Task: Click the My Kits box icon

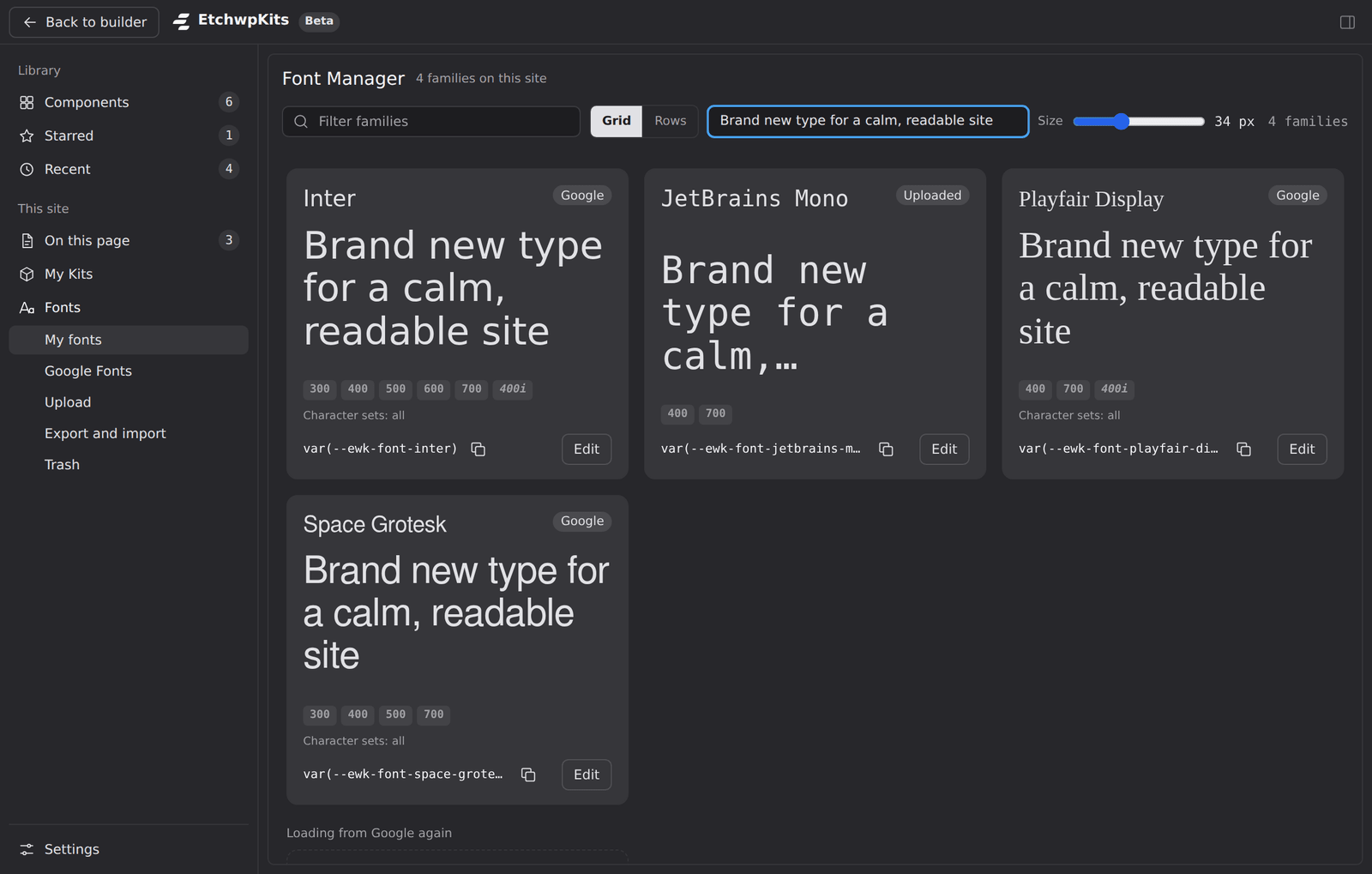Action: click(x=27, y=274)
